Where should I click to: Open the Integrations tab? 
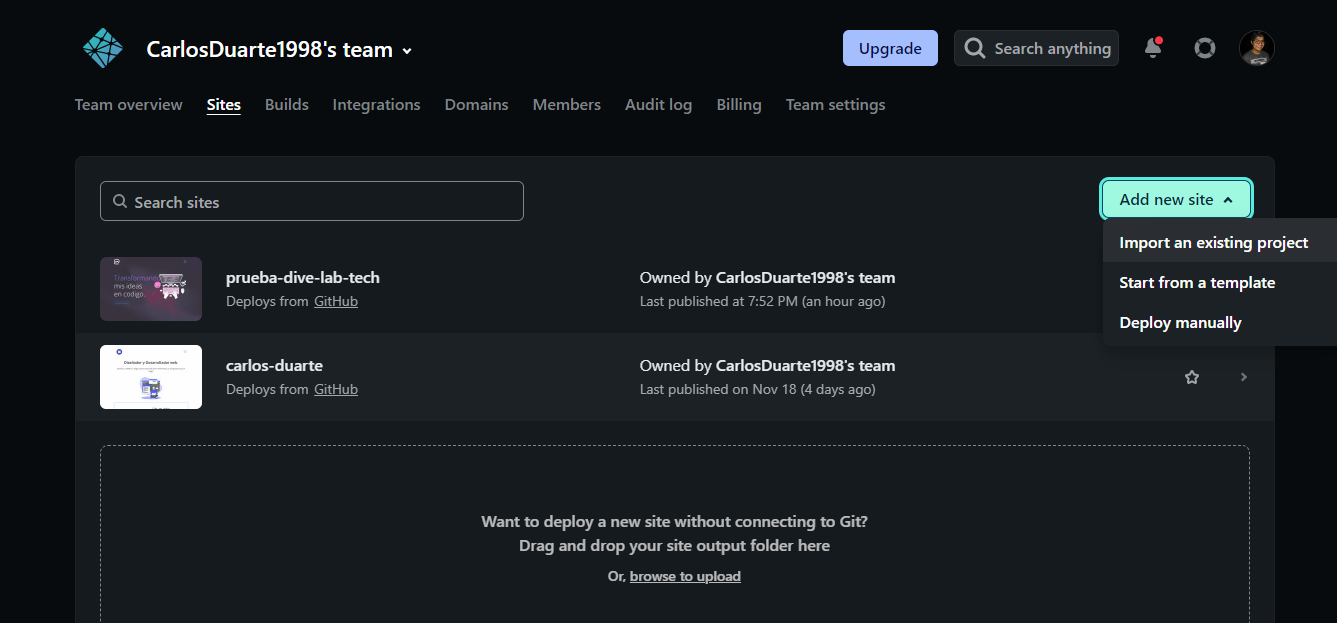[x=377, y=104]
